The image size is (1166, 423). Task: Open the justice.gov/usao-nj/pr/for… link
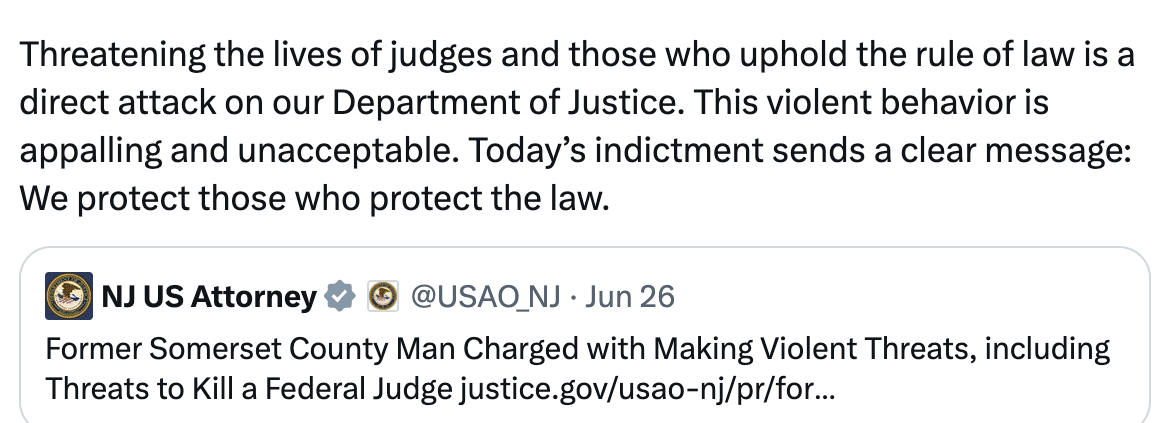(x=646, y=389)
